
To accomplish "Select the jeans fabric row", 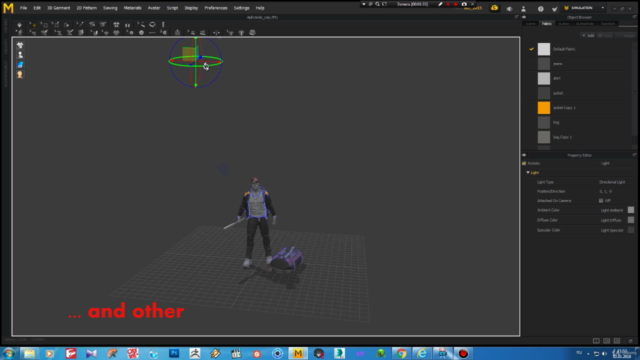I will coord(579,64).
